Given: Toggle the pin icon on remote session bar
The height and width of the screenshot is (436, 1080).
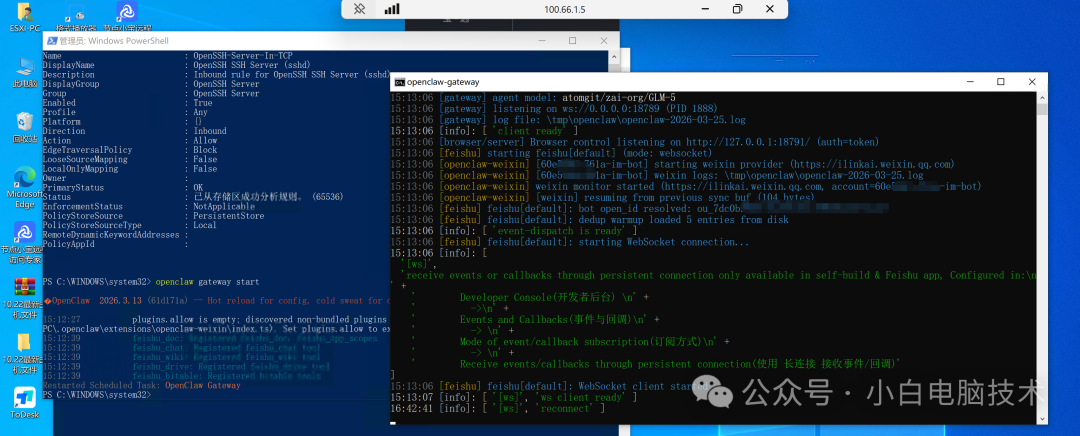Looking at the screenshot, I should click(359, 9).
